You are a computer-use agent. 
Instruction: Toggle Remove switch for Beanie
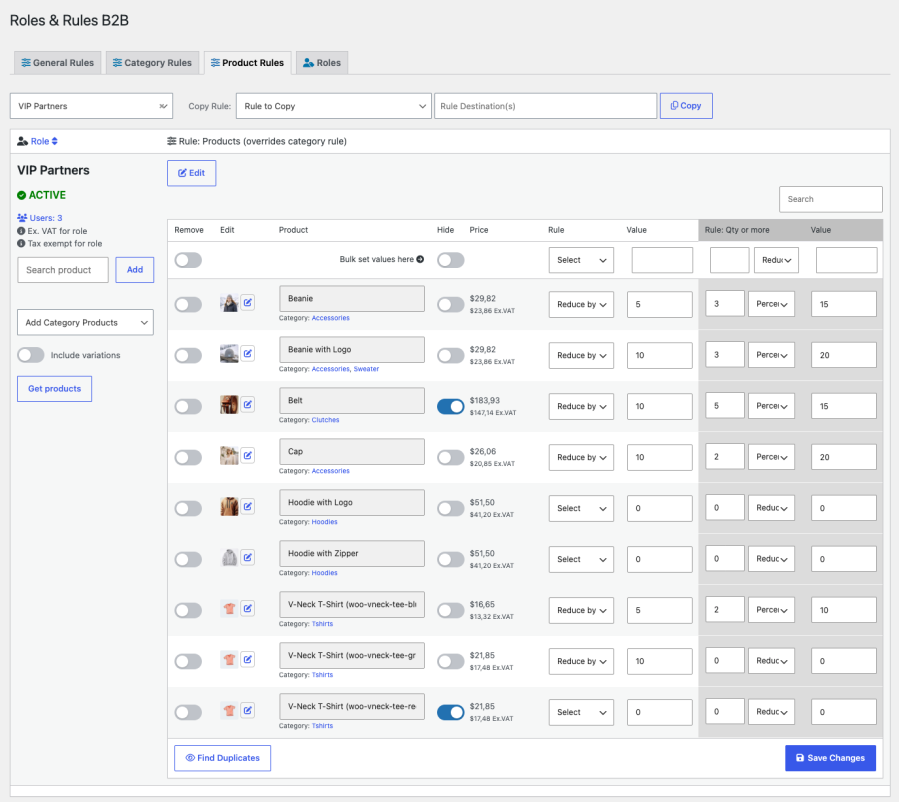coord(188,304)
